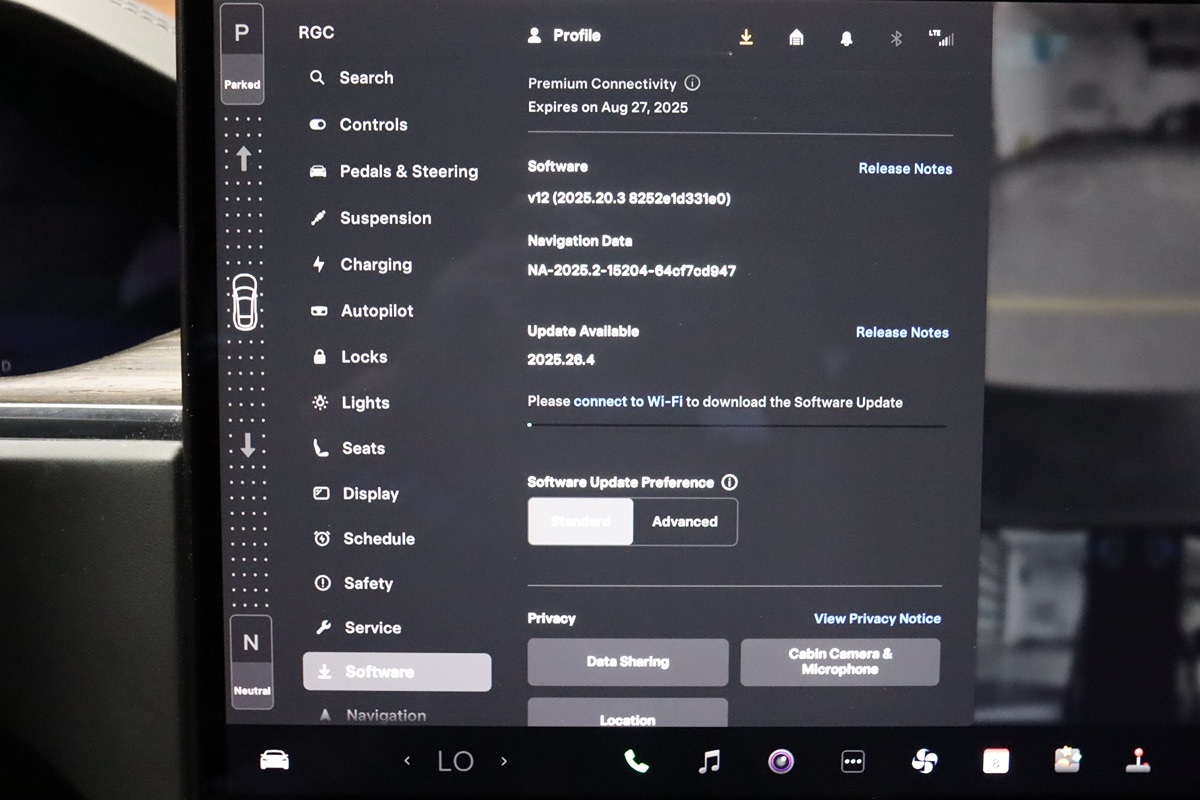Open the Toybox app icon
Screen dimensions: 1200x800
[x=1067, y=760]
